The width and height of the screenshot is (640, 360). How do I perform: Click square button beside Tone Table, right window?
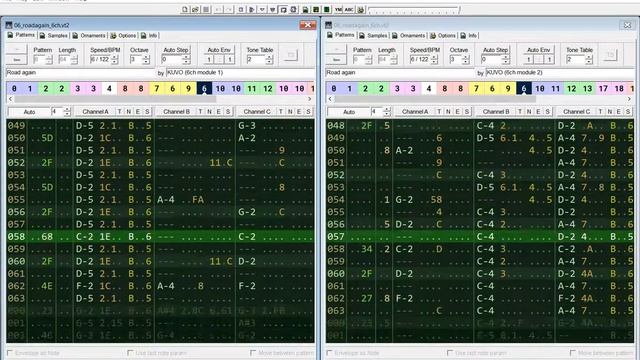tap(610, 55)
